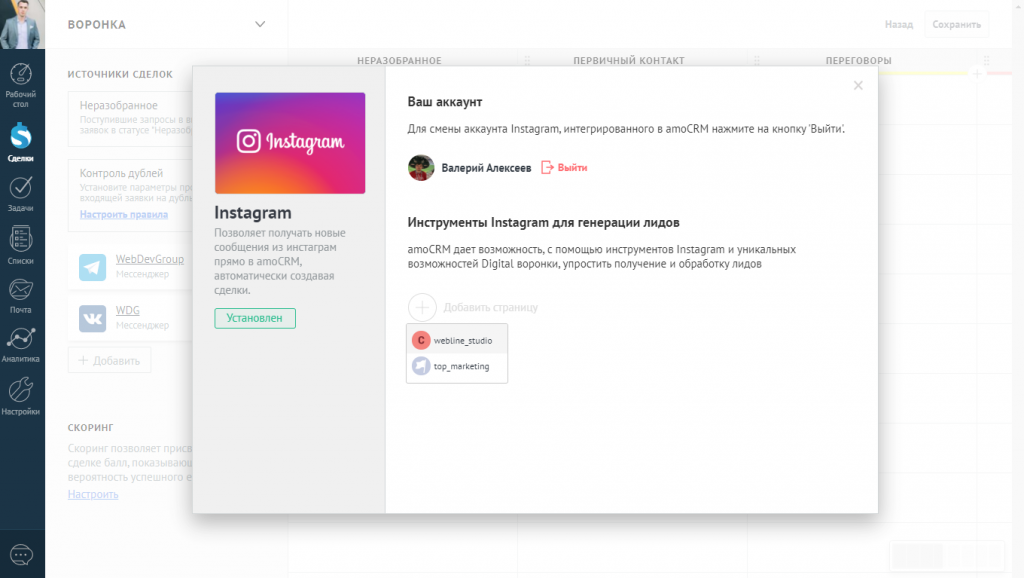The height and width of the screenshot is (578, 1024).
Task: Open the WebDevGroup source link
Action: pyautogui.click(x=150, y=259)
